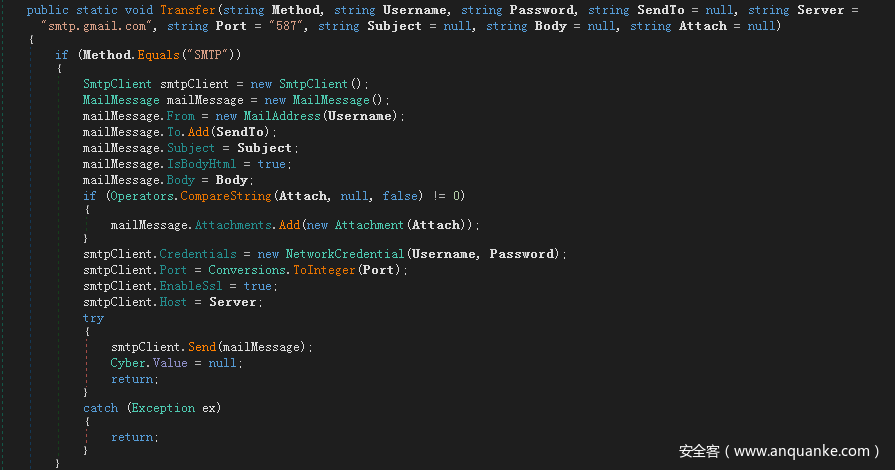The width and height of the screenshot is (895, 470).
Task: Click the Exception type in catch clause
Action: (x=161, y=408)
